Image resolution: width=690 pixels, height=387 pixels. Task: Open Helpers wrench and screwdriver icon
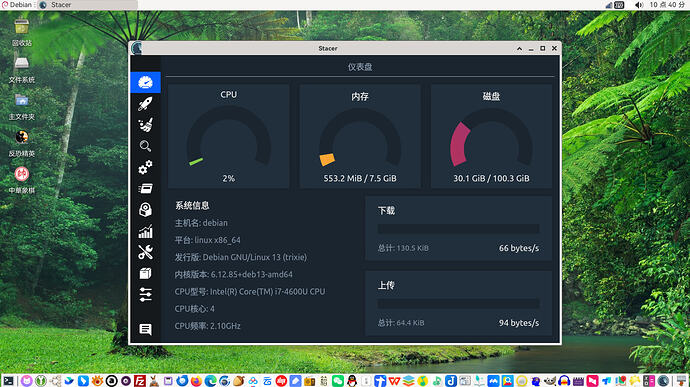pyautogui.click(x=145, y=252)
